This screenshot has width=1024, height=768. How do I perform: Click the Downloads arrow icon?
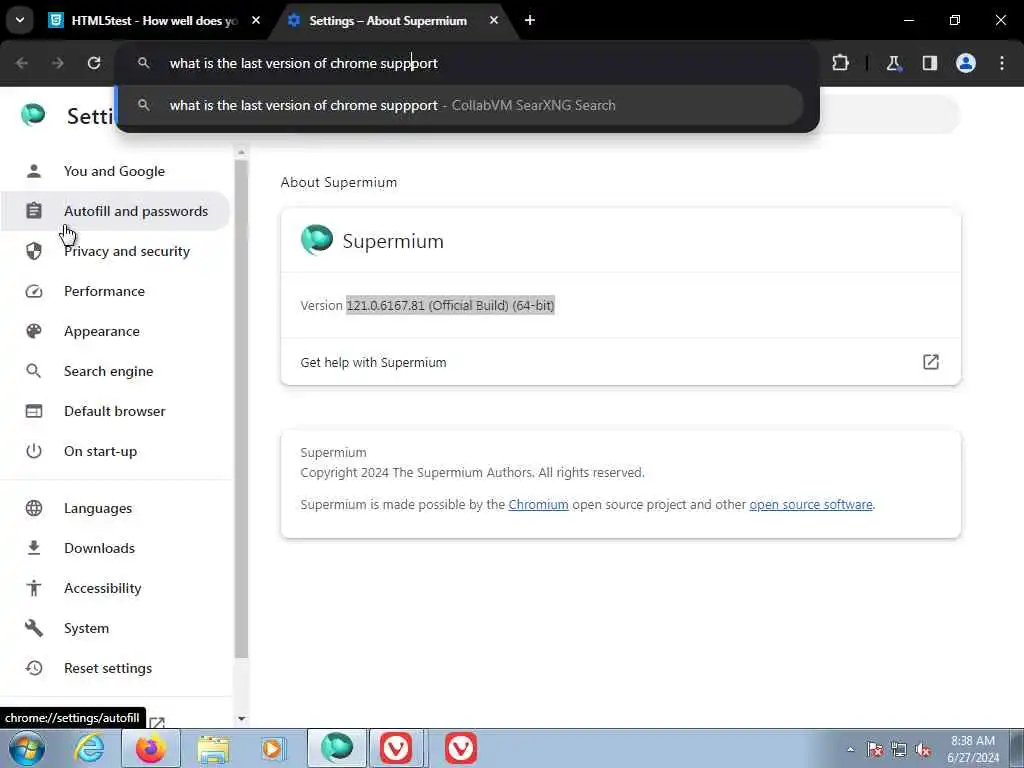(x=34, y=548)
